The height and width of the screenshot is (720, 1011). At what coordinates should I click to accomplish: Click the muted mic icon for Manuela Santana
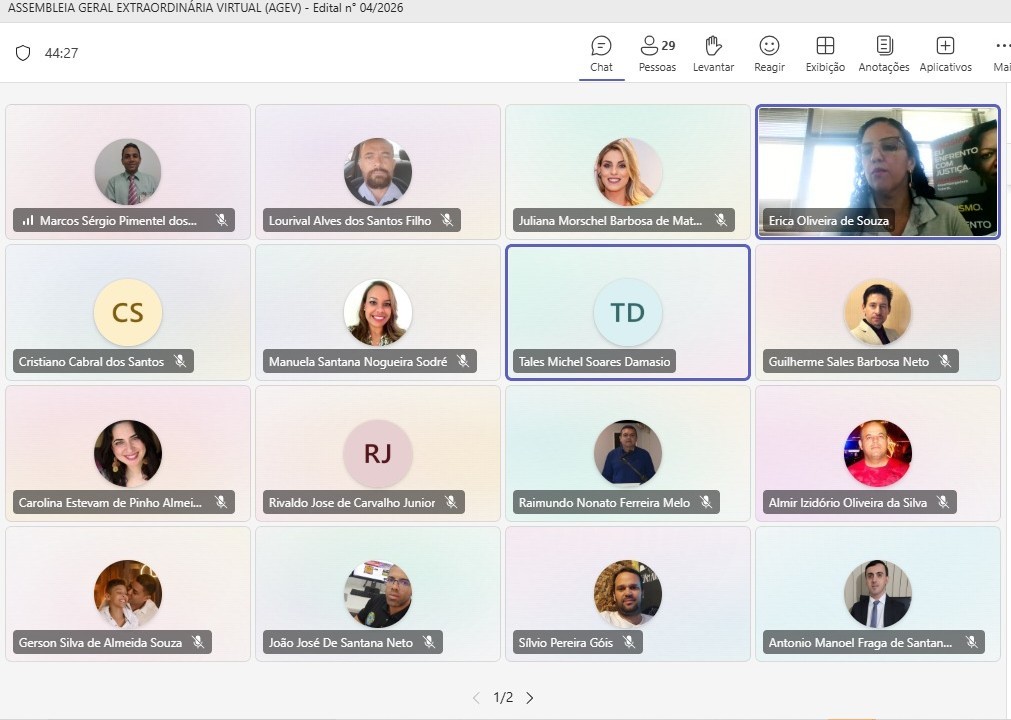pos(463,362)
